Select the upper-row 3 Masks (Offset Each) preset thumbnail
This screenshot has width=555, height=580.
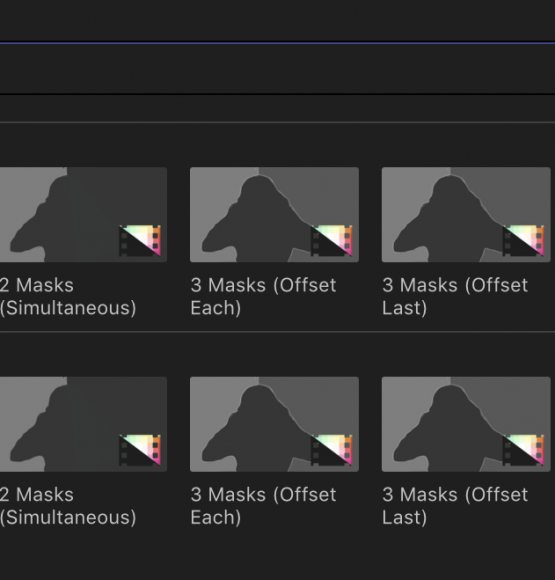pyautogui.click(x=274, y=215)
